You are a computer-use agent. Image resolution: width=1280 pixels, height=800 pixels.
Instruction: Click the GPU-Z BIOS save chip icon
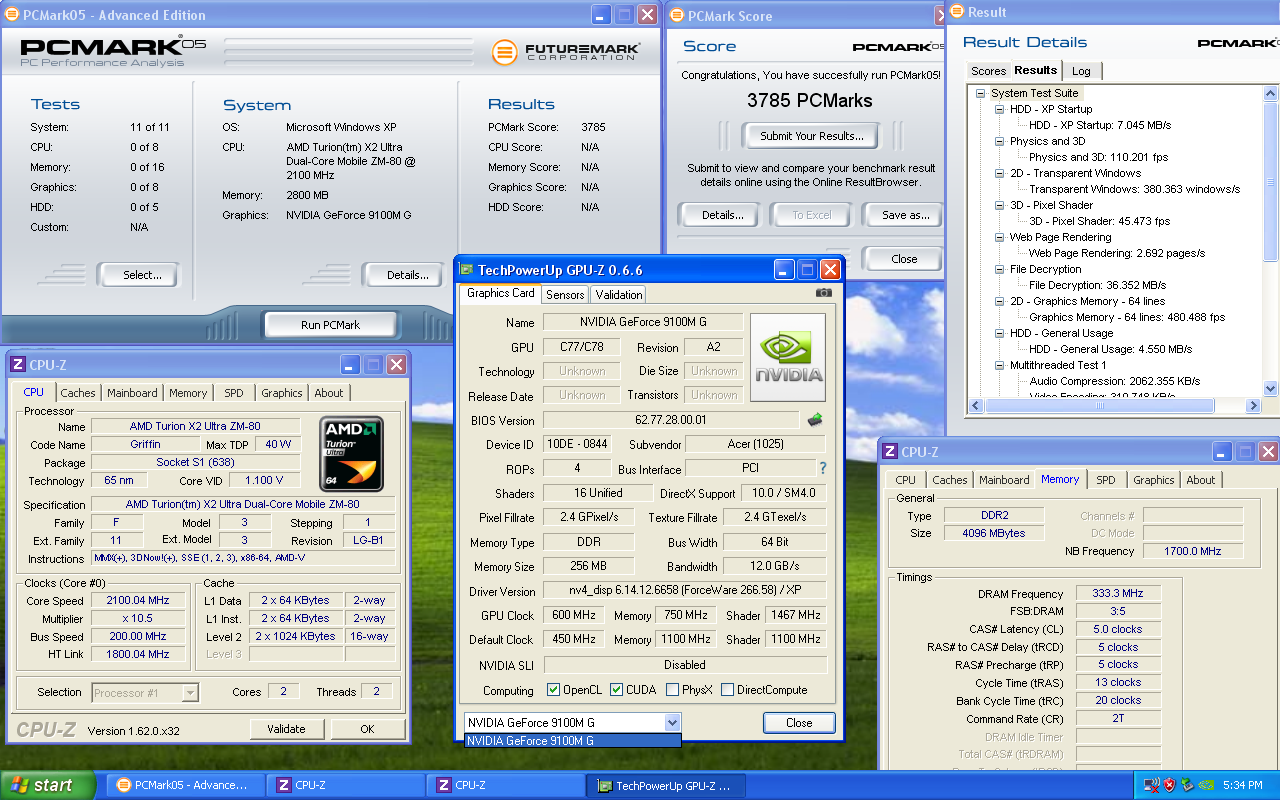tap(815, 420)
